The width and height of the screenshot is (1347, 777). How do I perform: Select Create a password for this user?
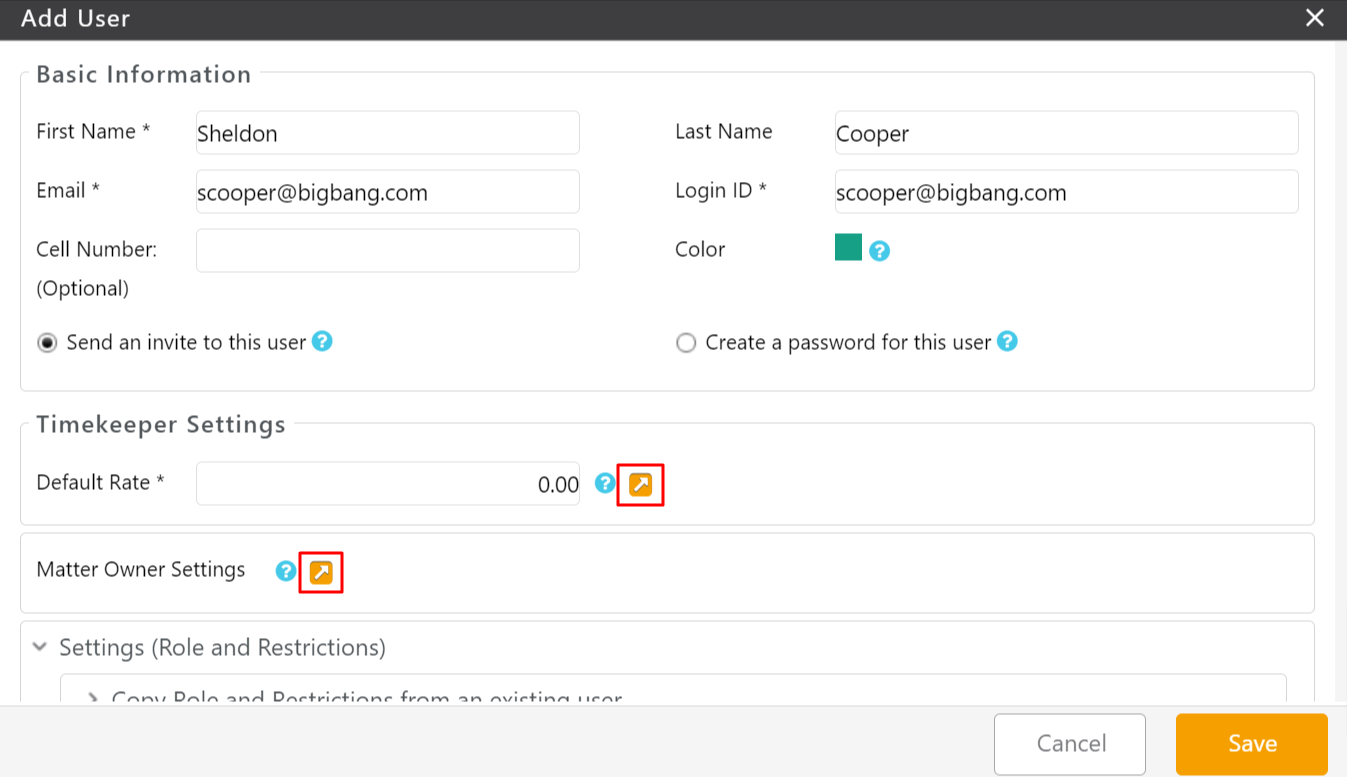coord(686,343)
